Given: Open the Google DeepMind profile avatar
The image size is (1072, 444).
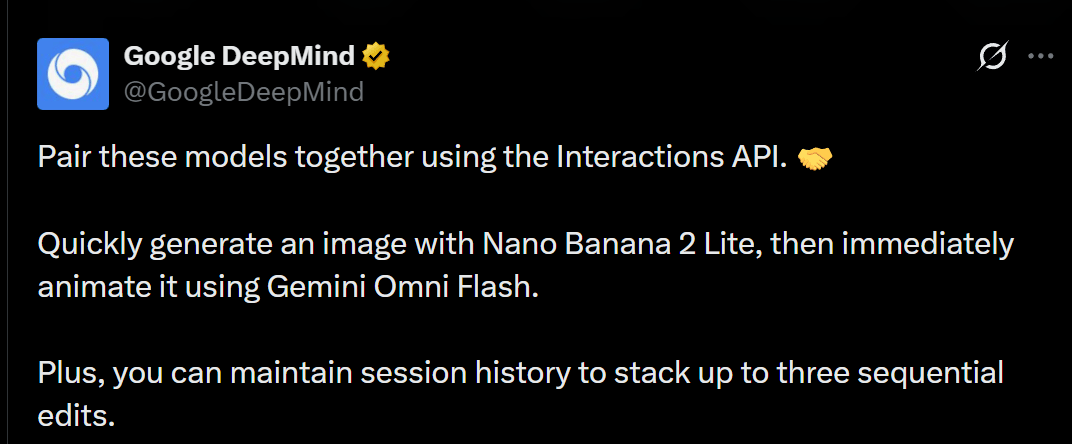Looking at the screenshot, I should click(x=73, y=74).
